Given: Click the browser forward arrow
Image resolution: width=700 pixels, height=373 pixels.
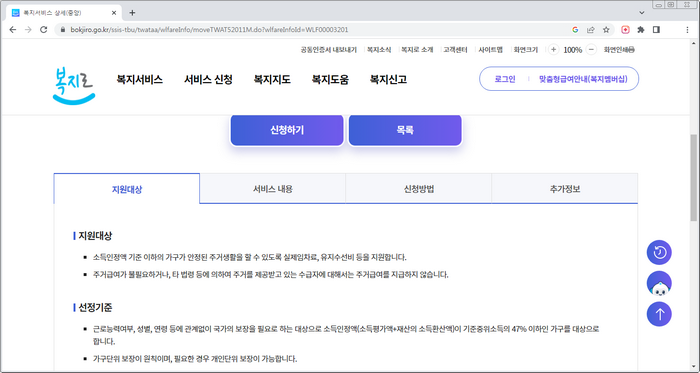Looking at the screenshot, I should pos(28,30).
